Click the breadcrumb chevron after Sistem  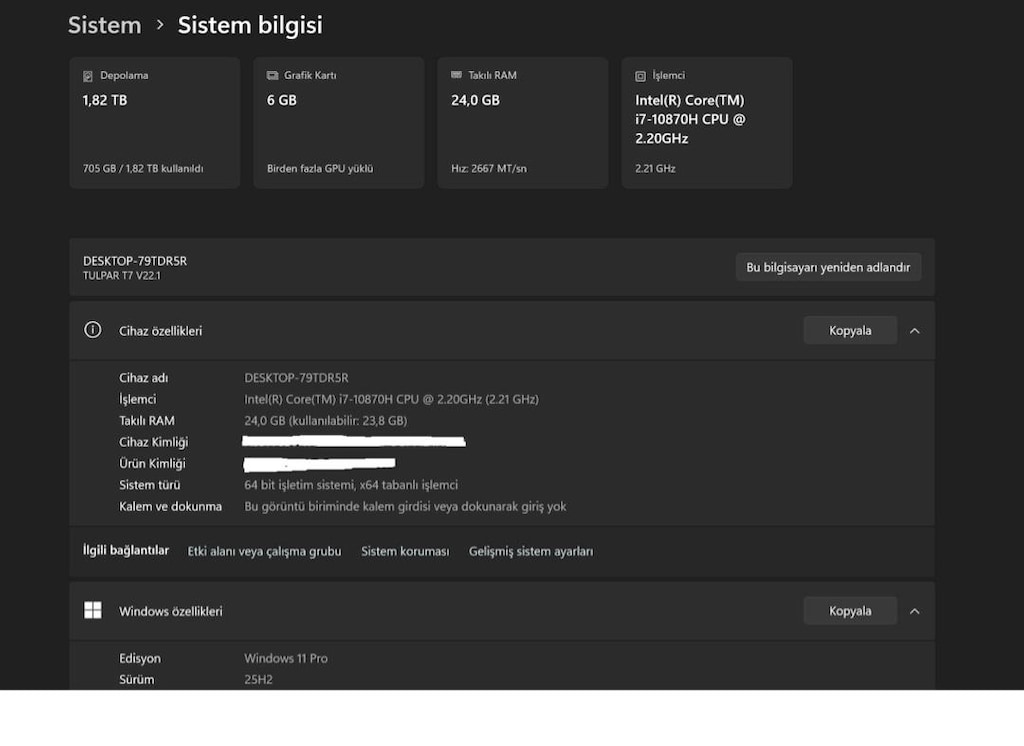pyautogui.click(x=160, y=25)
